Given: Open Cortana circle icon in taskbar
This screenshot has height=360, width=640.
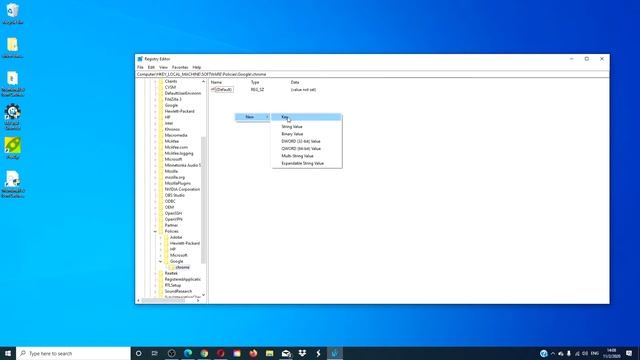Looking at the screenshot, I should point(138,353).
